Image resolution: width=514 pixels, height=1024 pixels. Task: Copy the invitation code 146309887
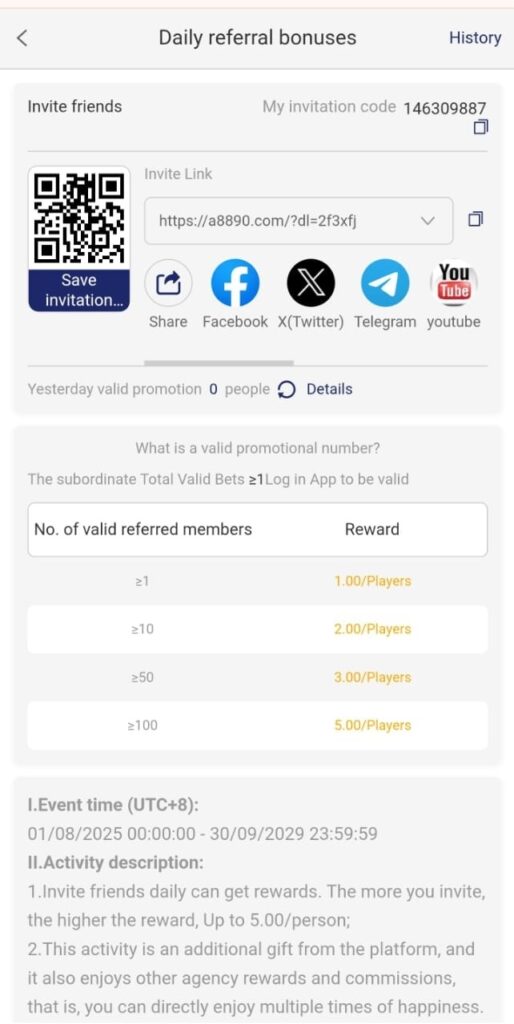click(x=481, y=127)
